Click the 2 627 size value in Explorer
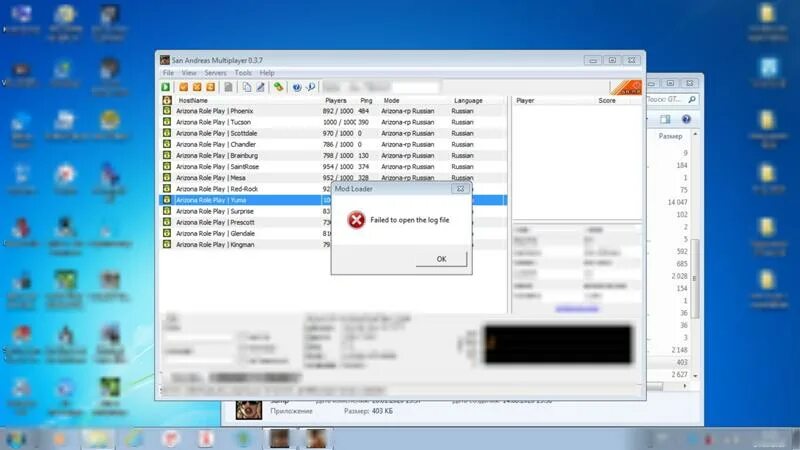Image resolution: width=800 pixels, height=450 pixels. click(x=679, y=374)
